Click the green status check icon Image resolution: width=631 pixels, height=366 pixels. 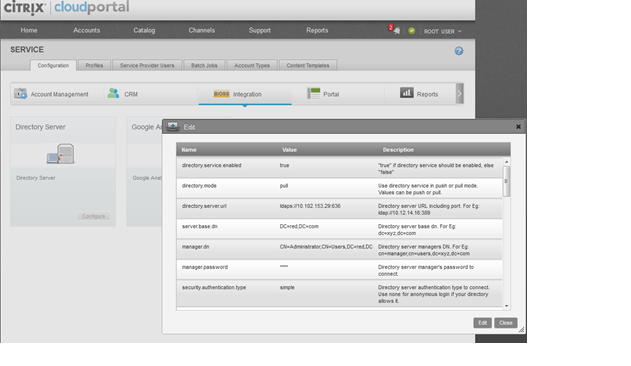pyautogui.click(x=411, y=31)
